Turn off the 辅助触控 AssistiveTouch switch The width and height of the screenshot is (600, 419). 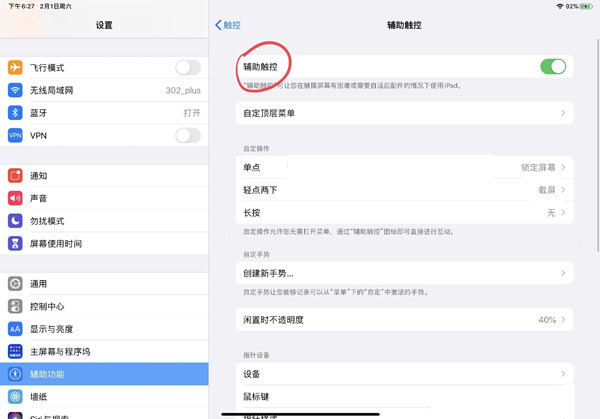[x=553, y=67]
